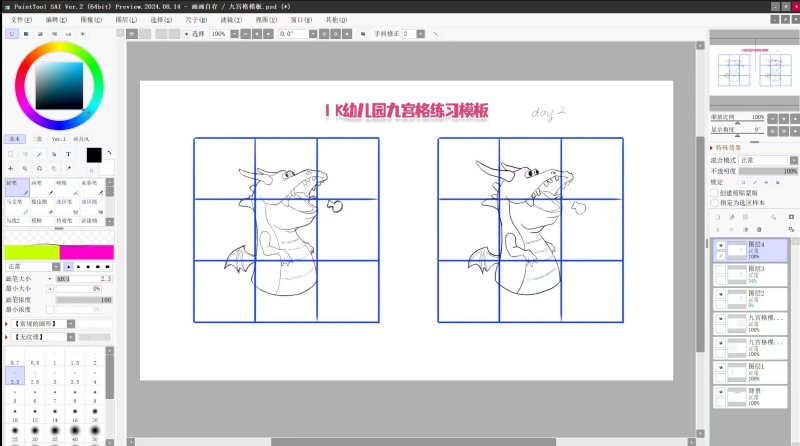Click the black foreground color swatch

[94, 155]
